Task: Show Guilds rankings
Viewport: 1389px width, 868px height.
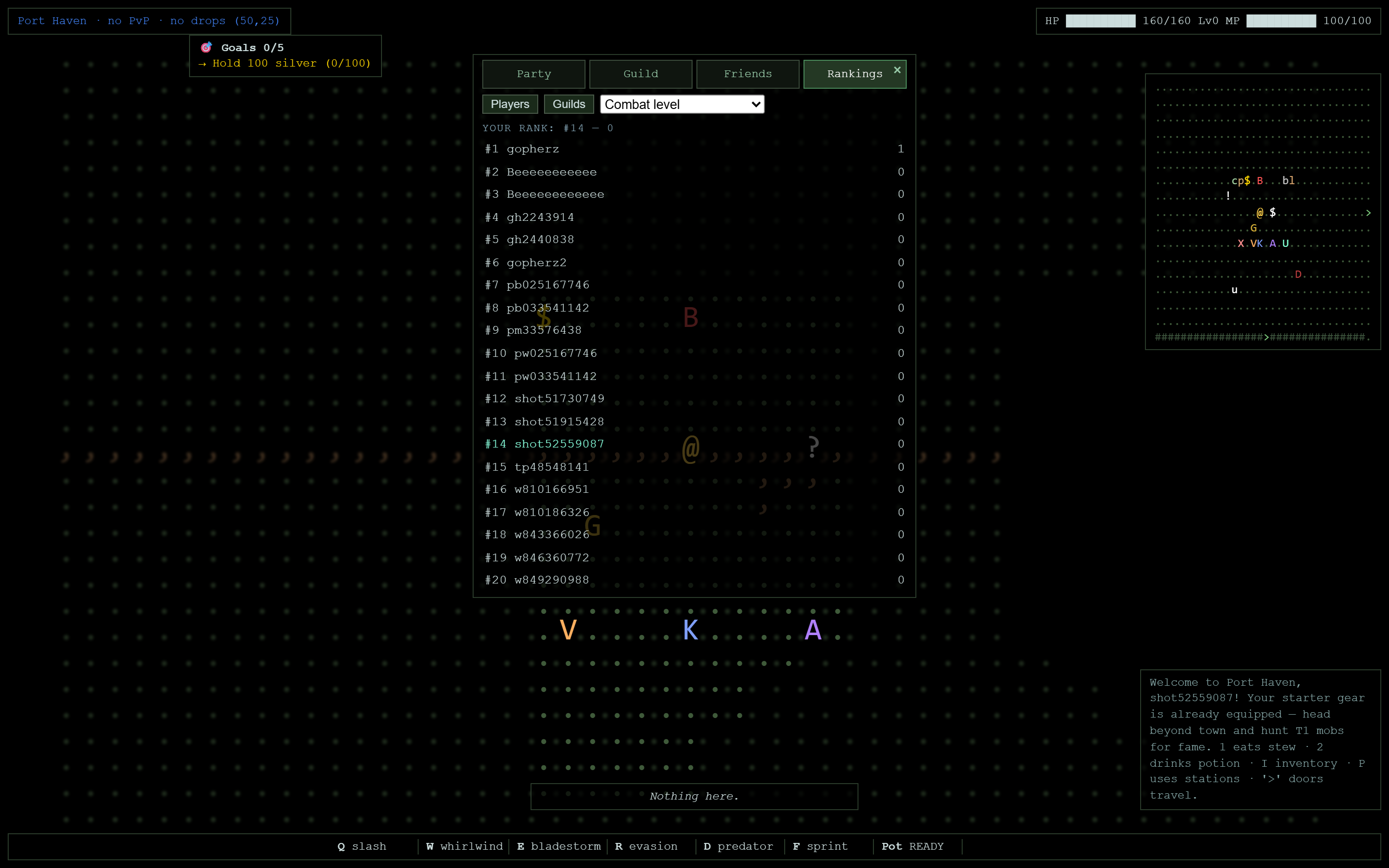Action: tap(569, 104)
